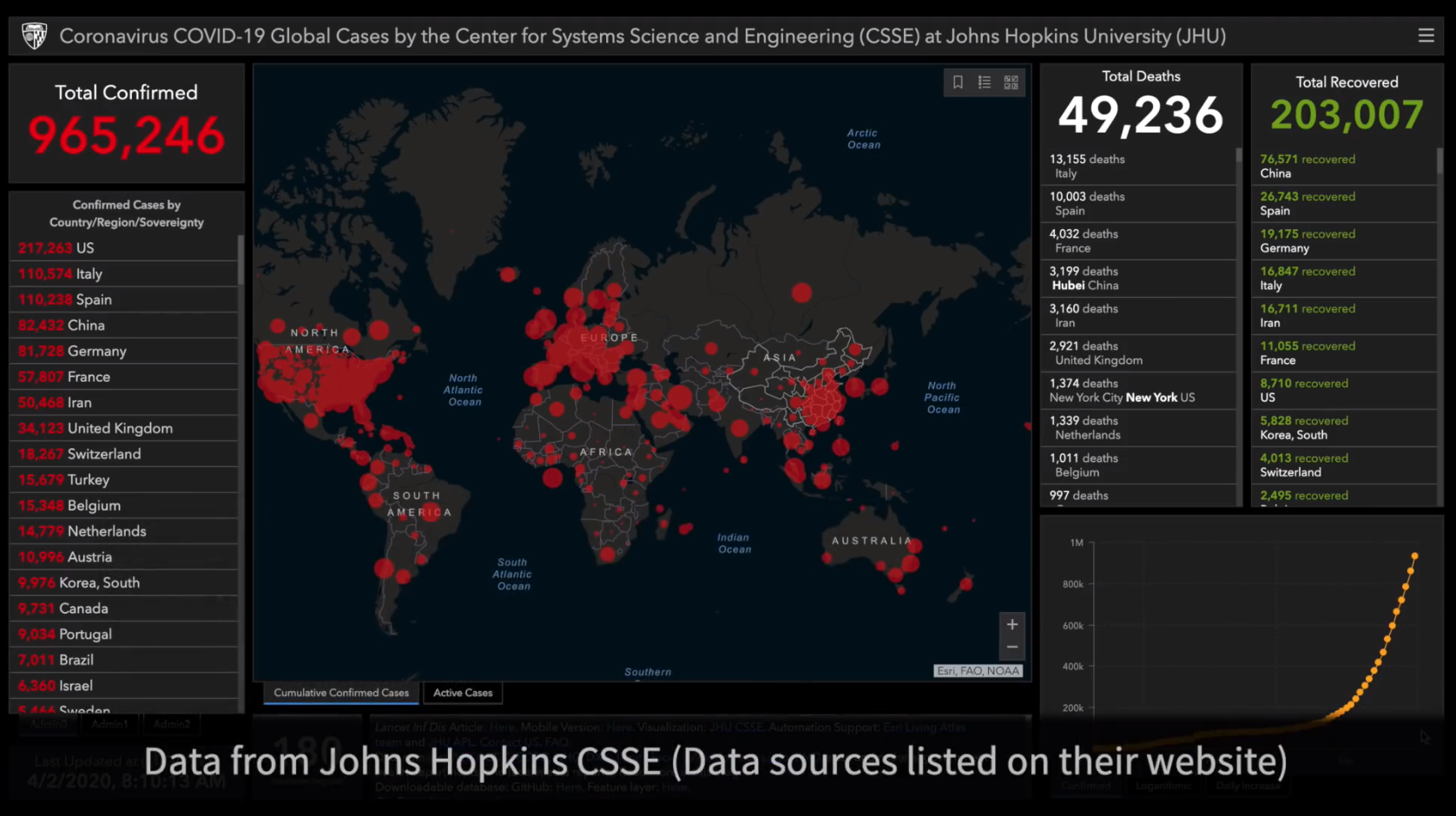Select Switzerland in confirmed cases list
The image size is (1456, 816).
[x=123, y=454]
